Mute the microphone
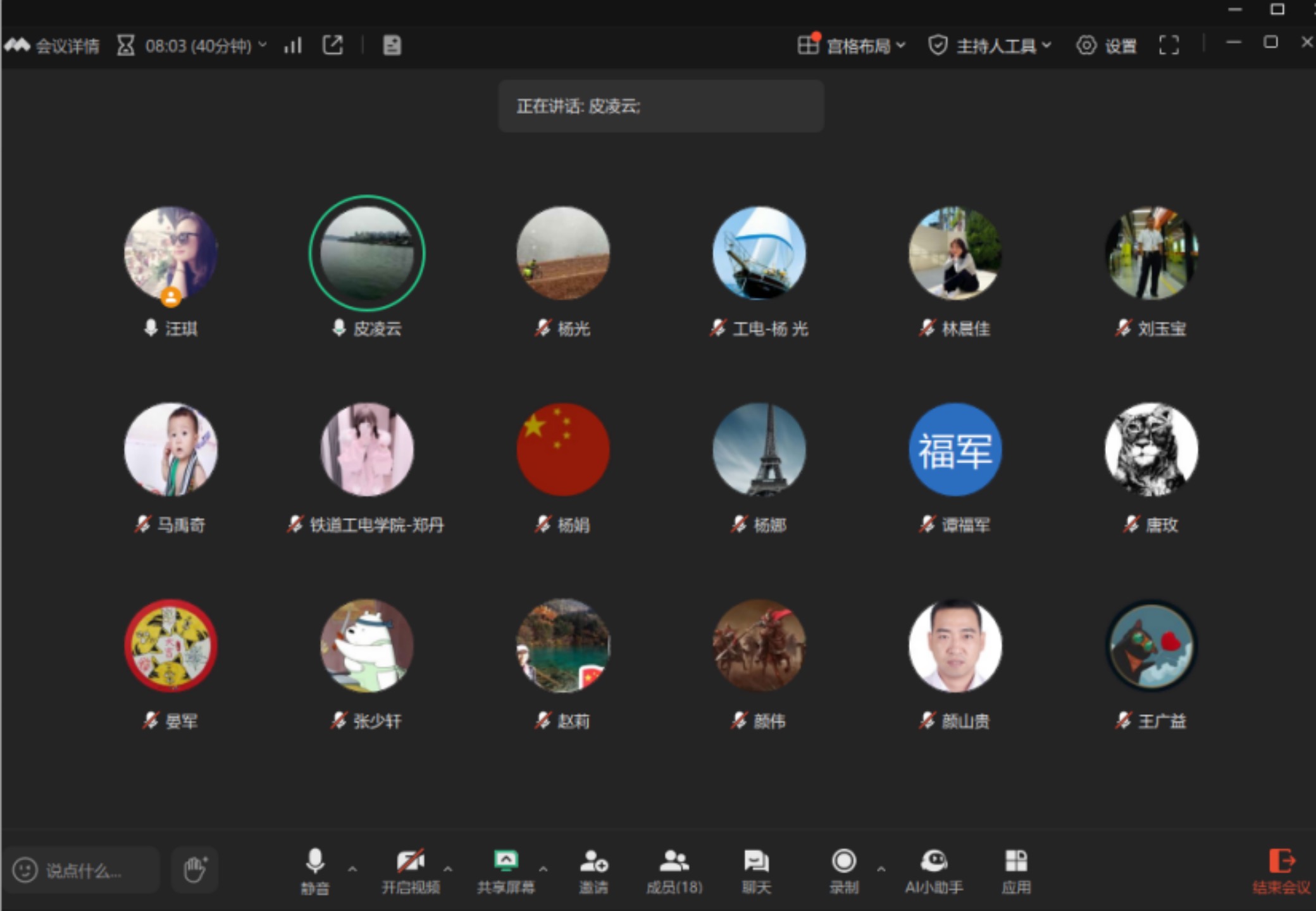1316x911 pixels. click(x=314, y=870)
